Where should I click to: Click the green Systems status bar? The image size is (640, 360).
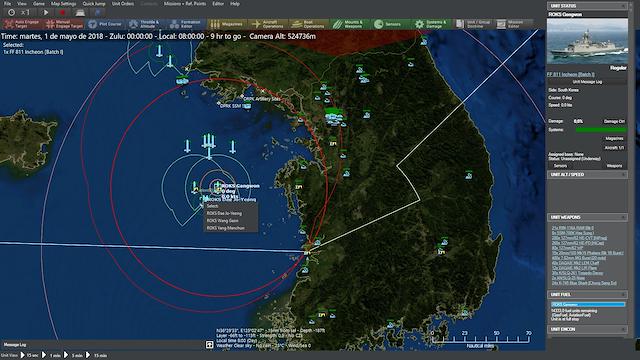coord(601,130)
